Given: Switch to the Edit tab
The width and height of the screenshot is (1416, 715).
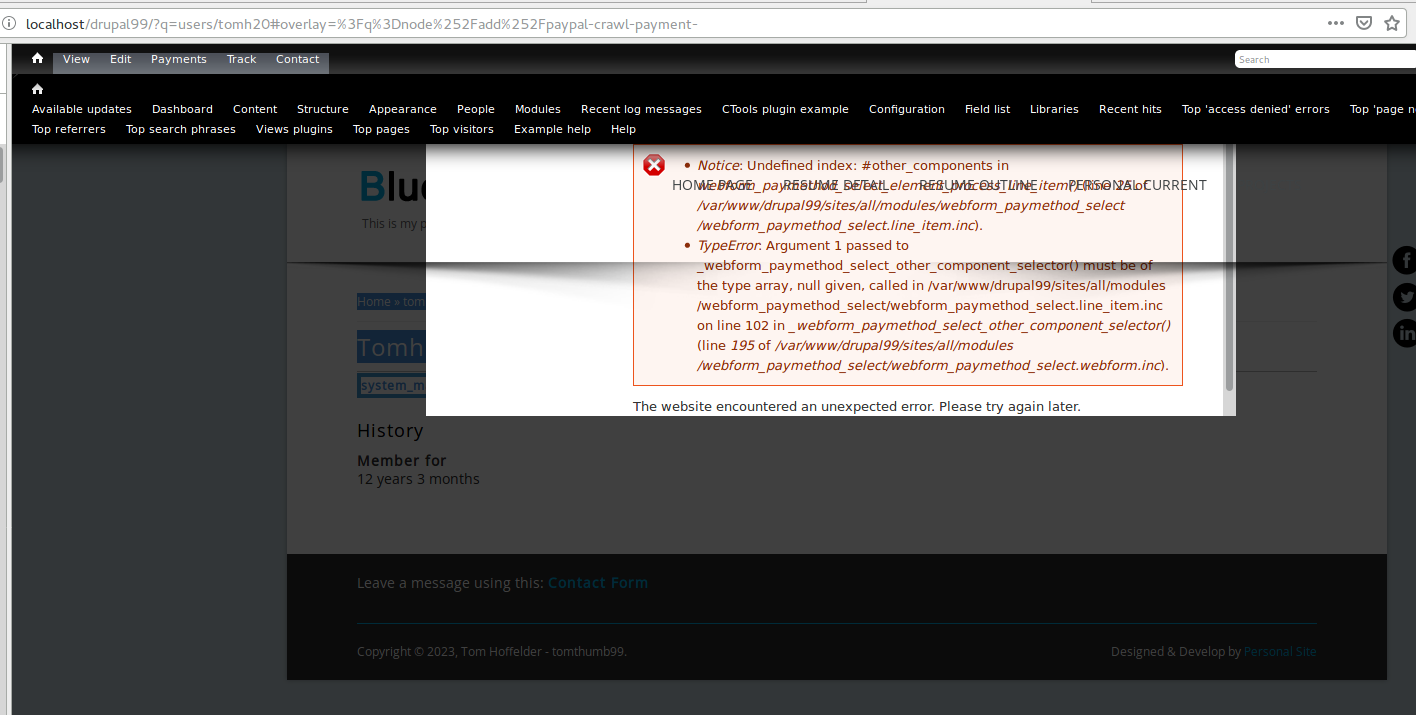Looking at the screenshot, I should (x=120, y=59).
